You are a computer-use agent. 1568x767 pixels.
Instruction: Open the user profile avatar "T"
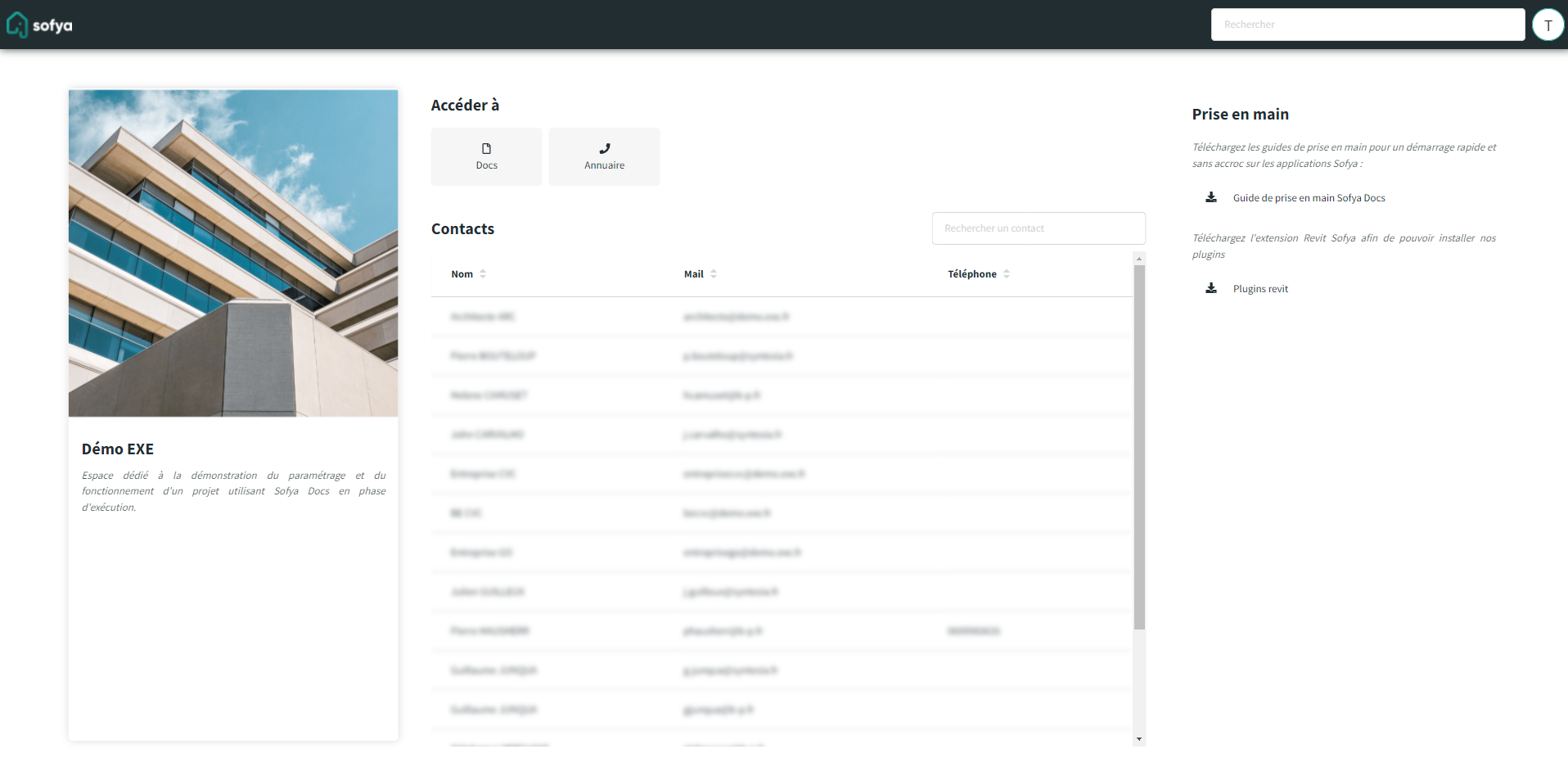1548,25
